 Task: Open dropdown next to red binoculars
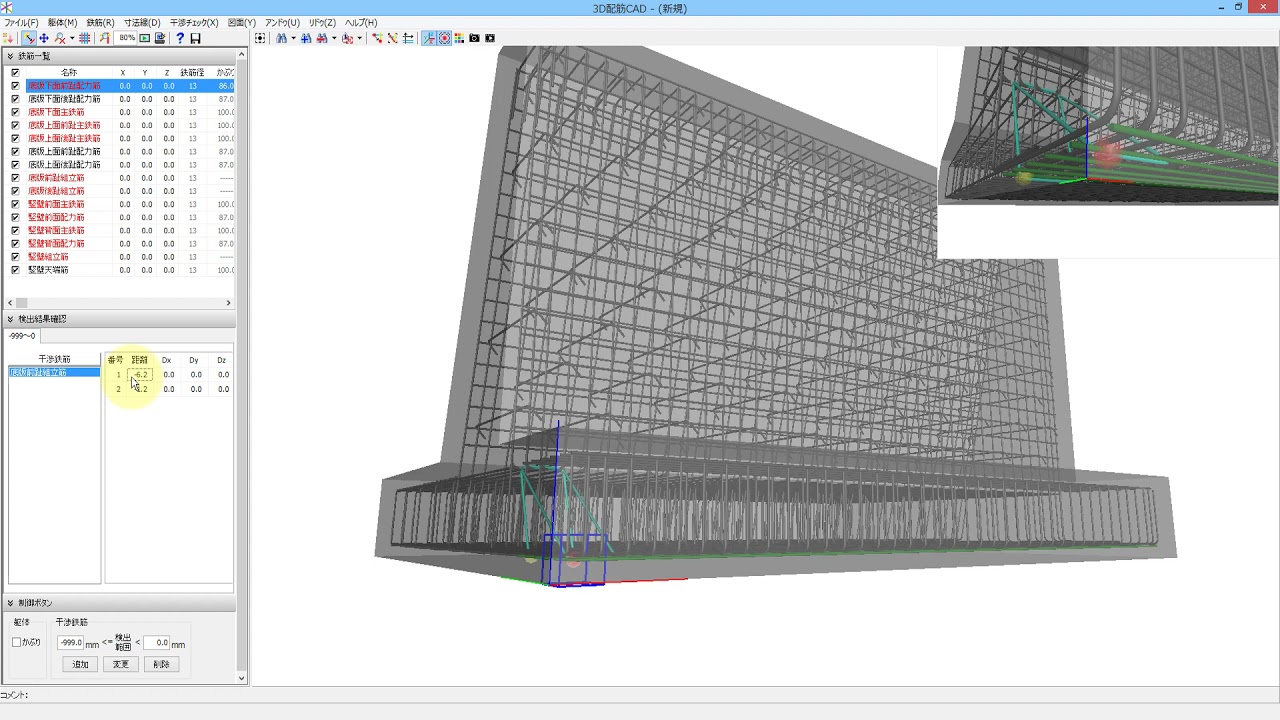(x=334, y=38)
